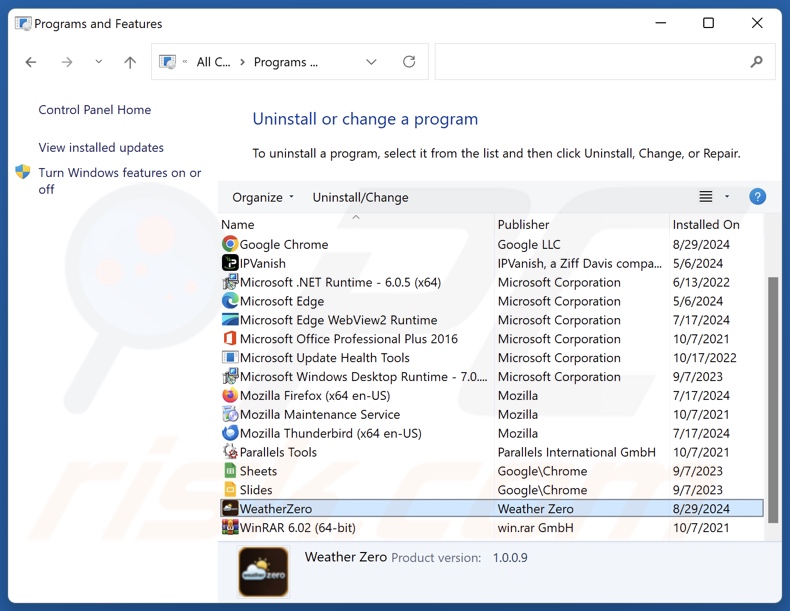The image size is (790, 611).
Task: Select the Parallels Tools entry
Action: pos(278,452)
